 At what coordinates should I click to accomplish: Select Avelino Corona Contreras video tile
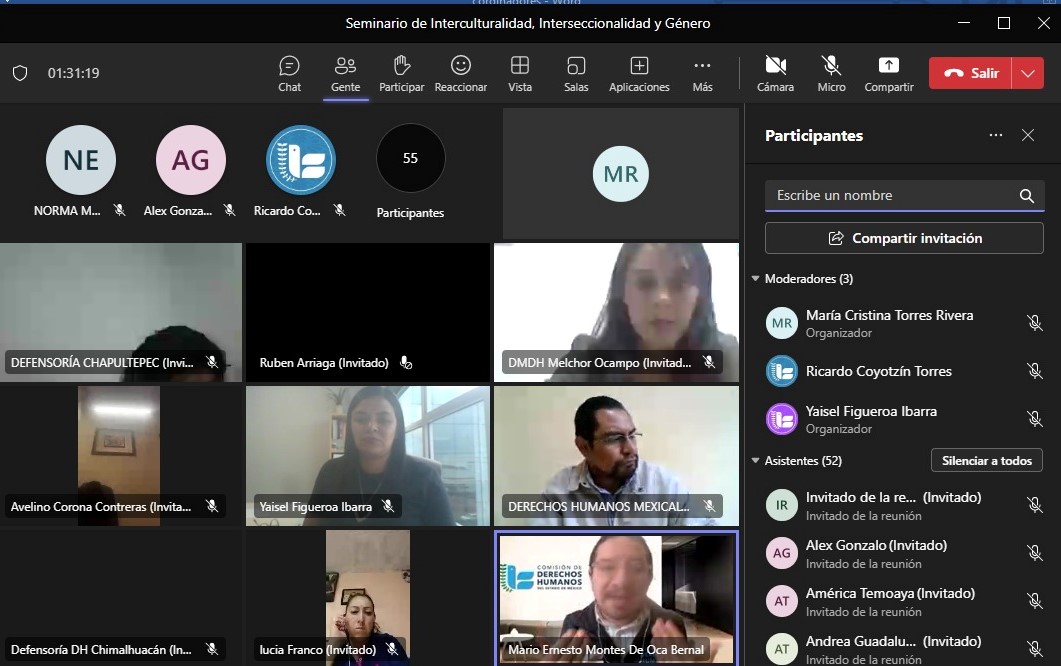coord(120,456)
